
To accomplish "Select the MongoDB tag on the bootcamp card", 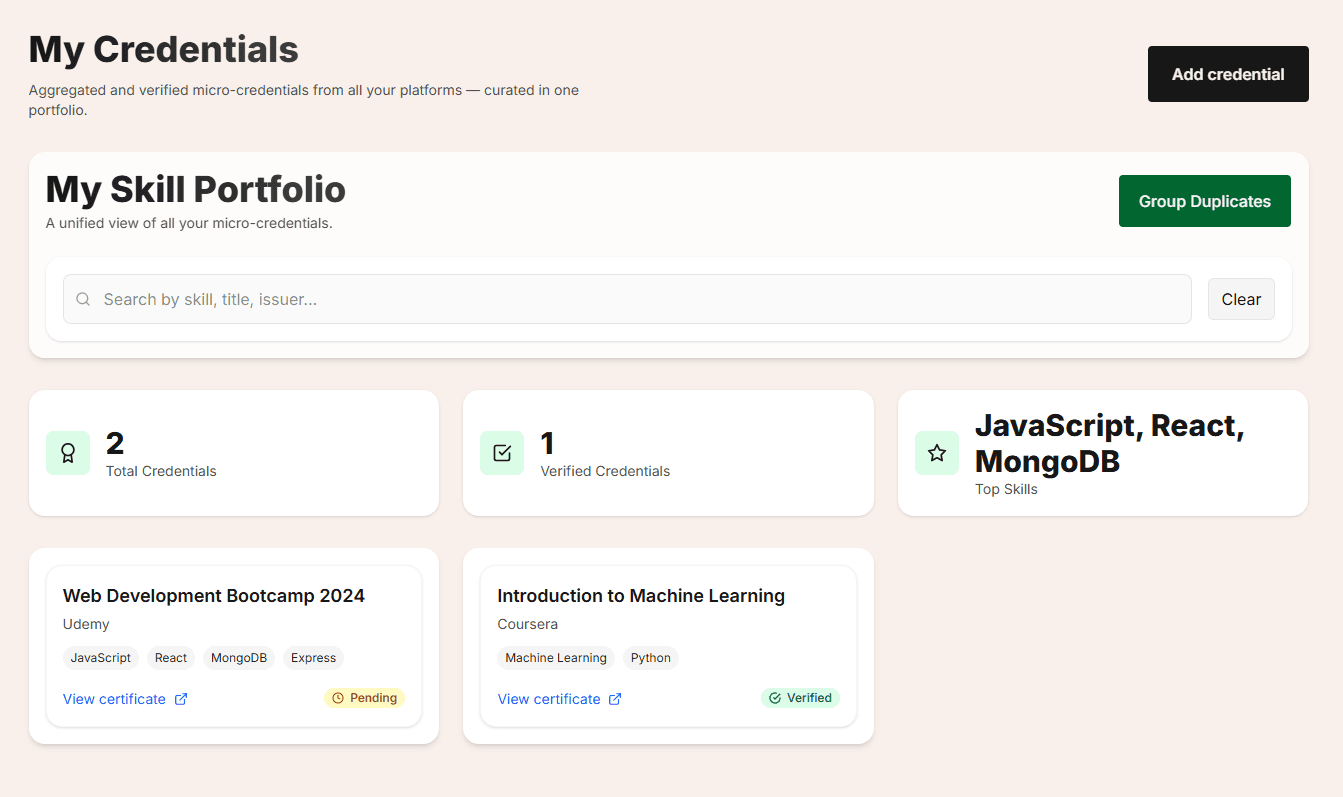I will coord(238,658).
